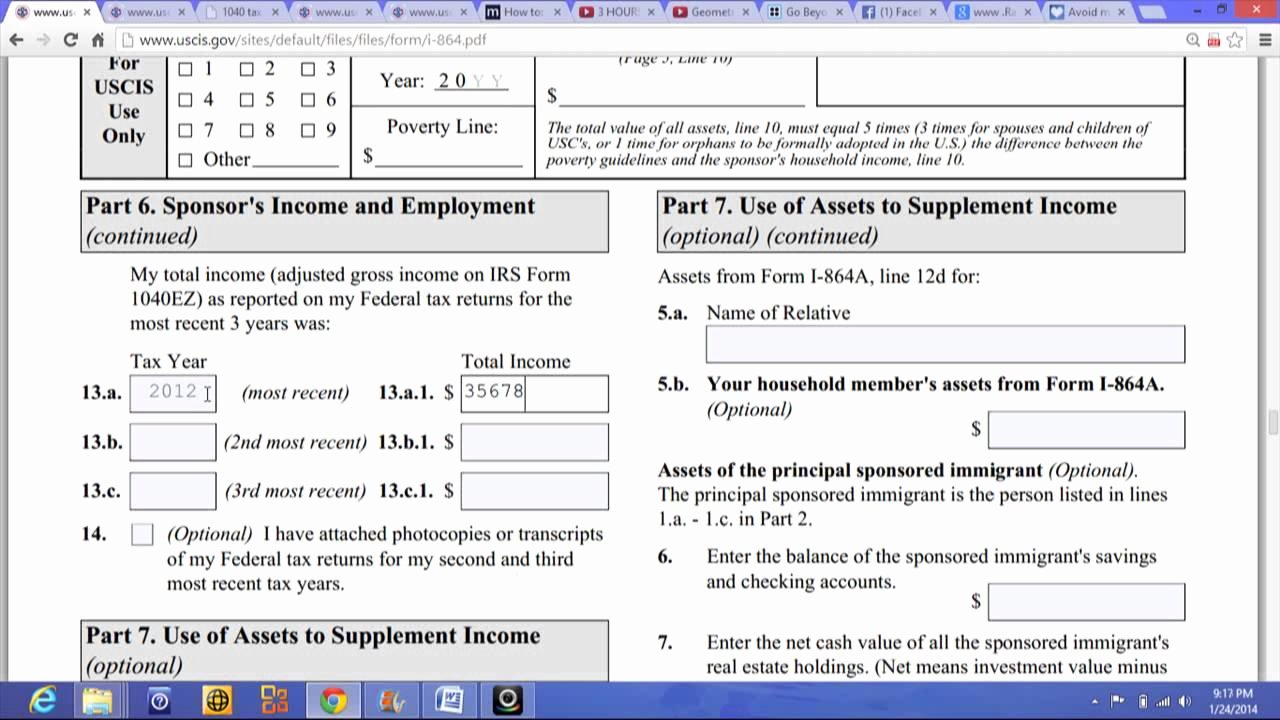Check the battery status tray icon
The image size is (1280, 720).
(x=1143, y=701)
